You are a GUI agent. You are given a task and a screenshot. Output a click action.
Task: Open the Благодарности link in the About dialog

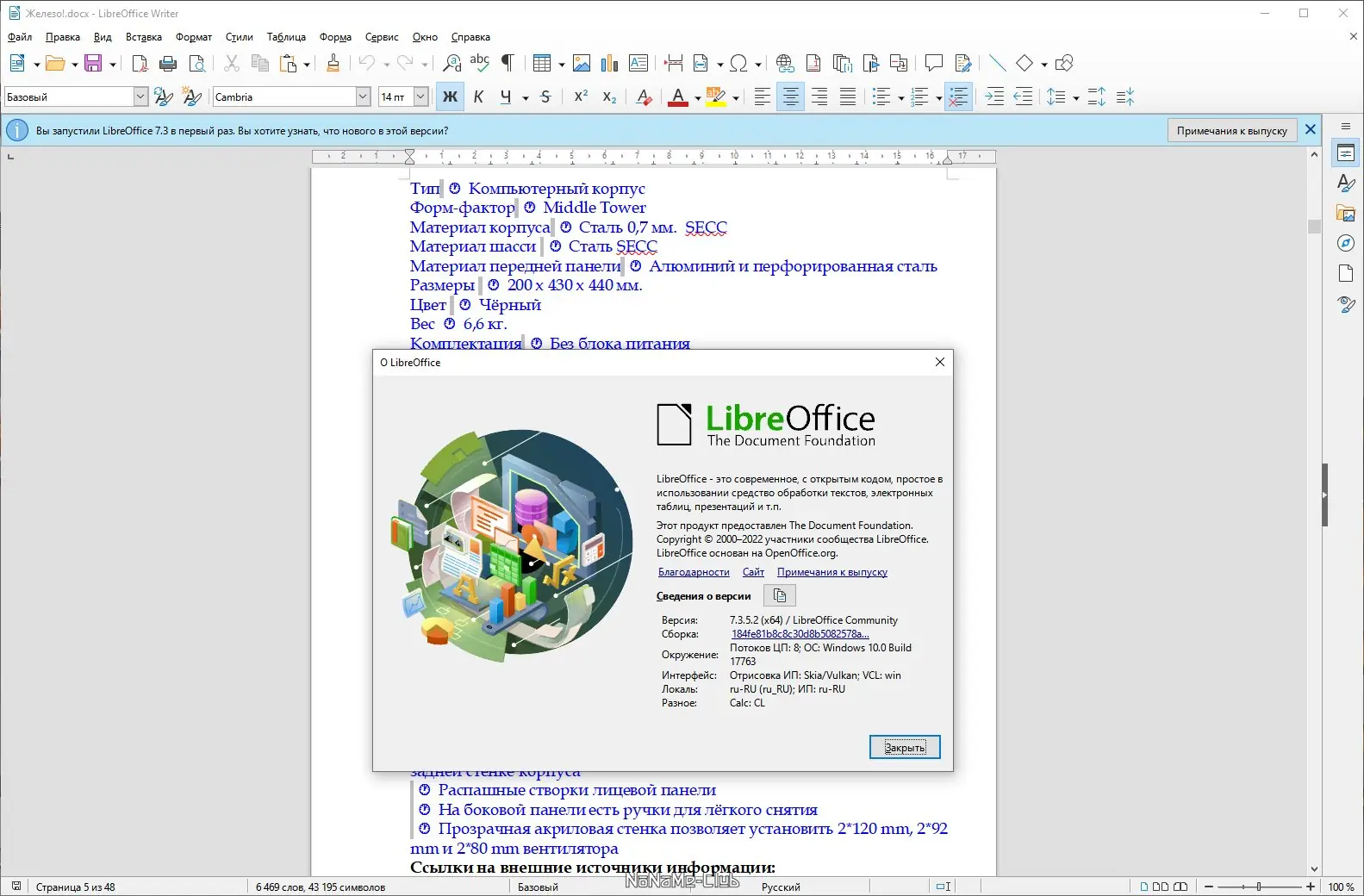694,572
